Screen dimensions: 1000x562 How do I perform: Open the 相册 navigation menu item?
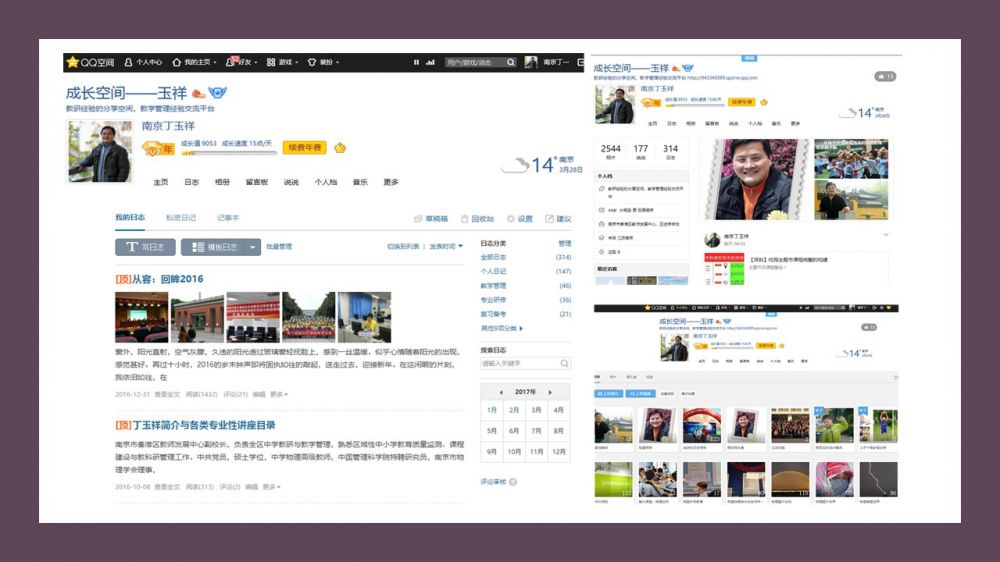click(222, 182)
